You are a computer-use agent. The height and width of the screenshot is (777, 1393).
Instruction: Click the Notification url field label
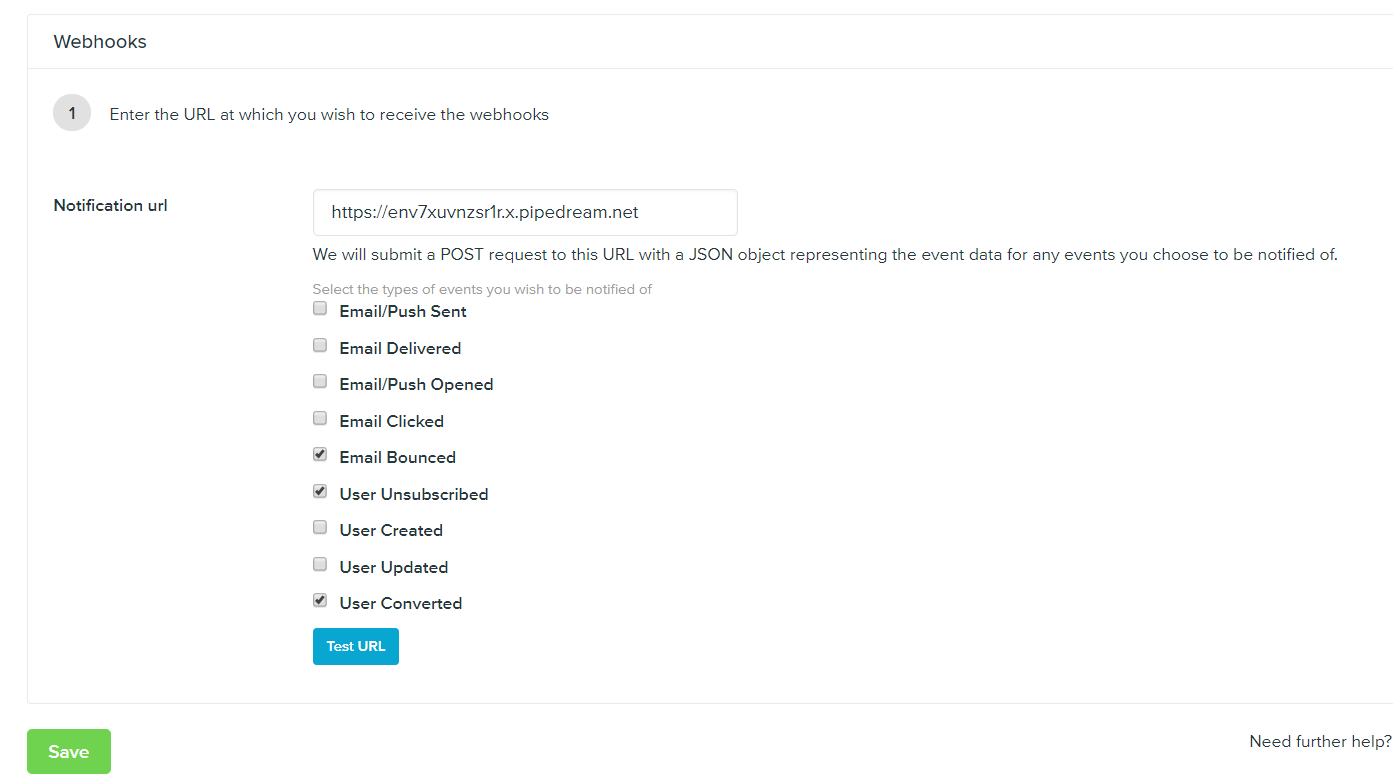111,206
